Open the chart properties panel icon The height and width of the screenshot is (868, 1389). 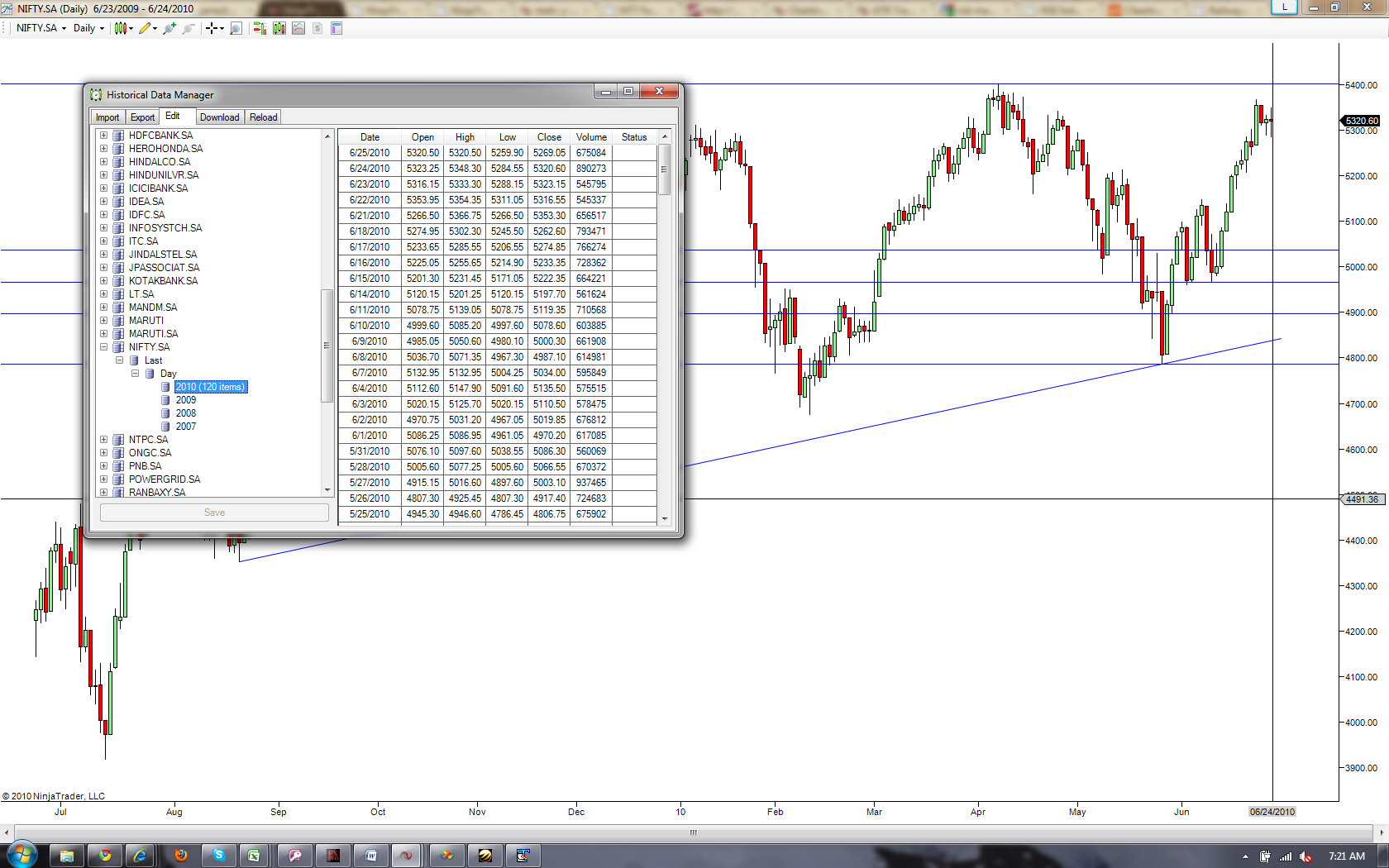pyautogui.click(x=337, y=28)
